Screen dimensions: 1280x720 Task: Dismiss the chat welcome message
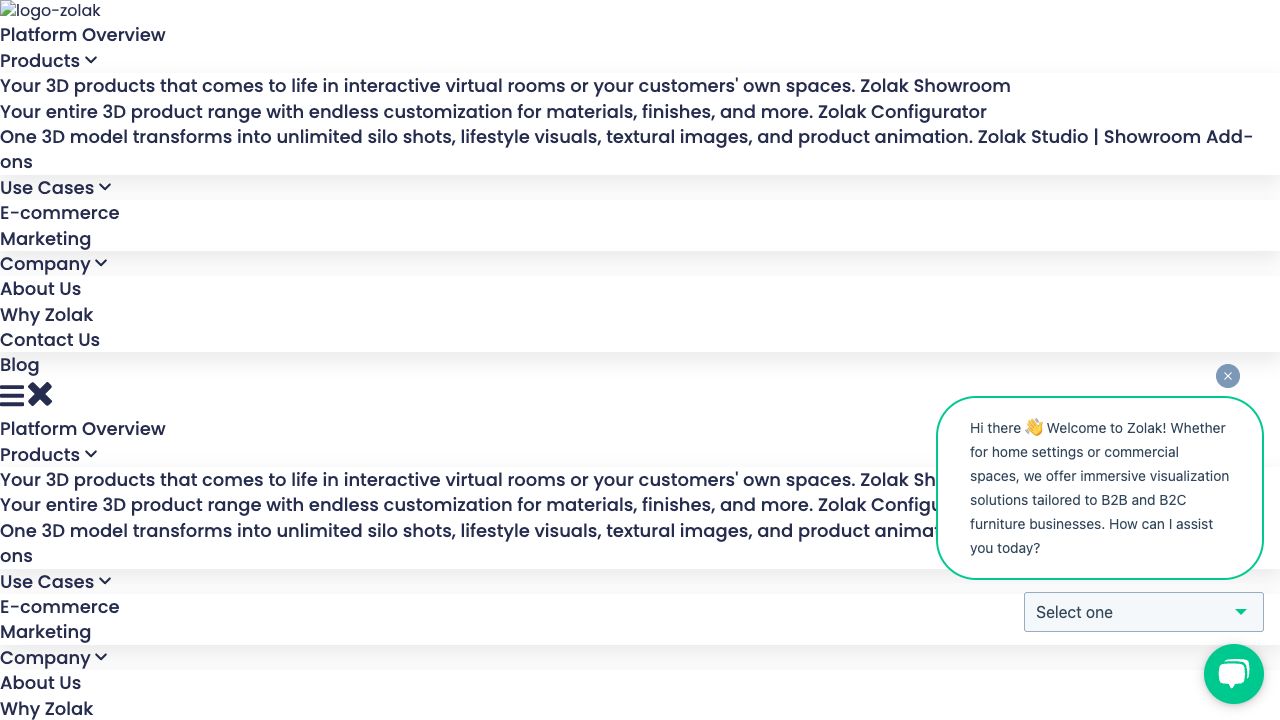(x=1228, y=376)
